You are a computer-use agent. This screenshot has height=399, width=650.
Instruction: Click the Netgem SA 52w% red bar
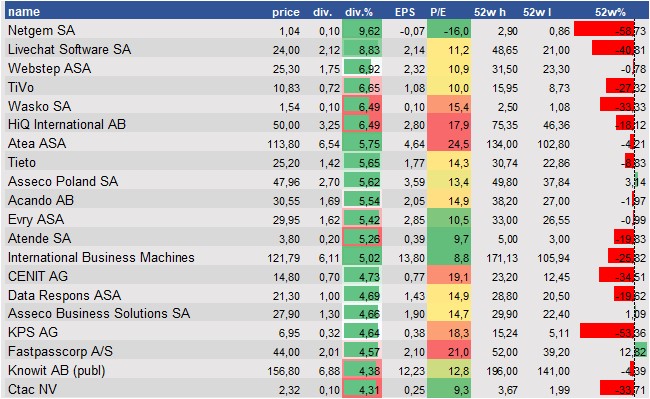pos(604,30)
